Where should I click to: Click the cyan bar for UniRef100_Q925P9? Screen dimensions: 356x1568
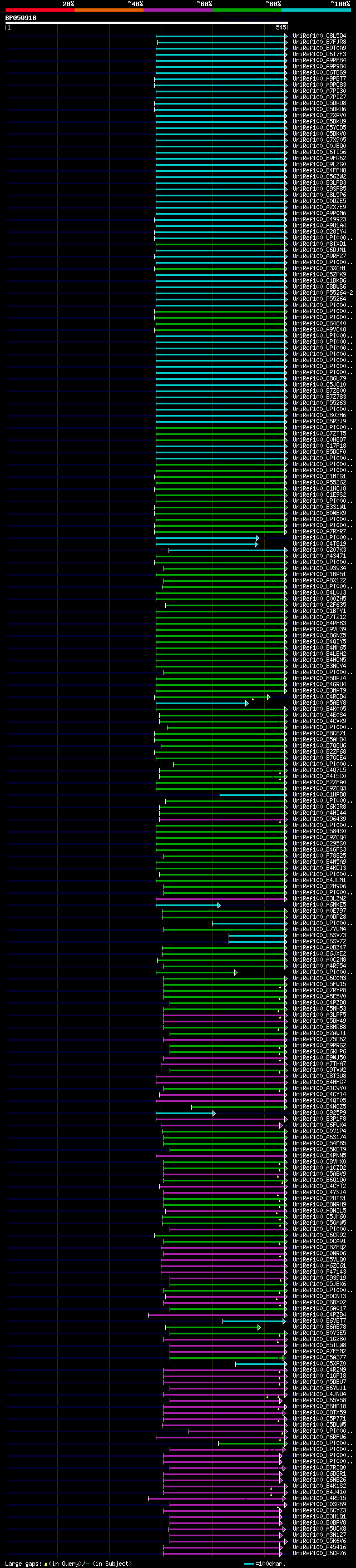186,1114
